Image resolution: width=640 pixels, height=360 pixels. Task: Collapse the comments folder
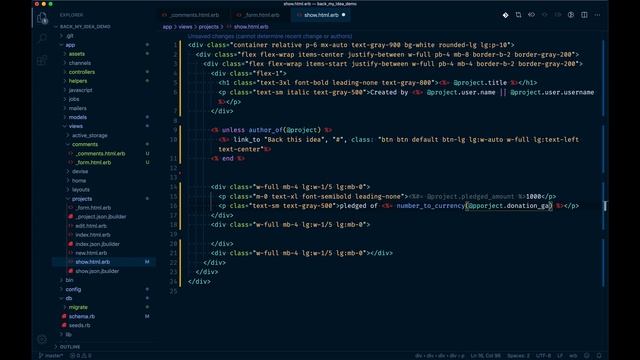[x=85, y=144]
